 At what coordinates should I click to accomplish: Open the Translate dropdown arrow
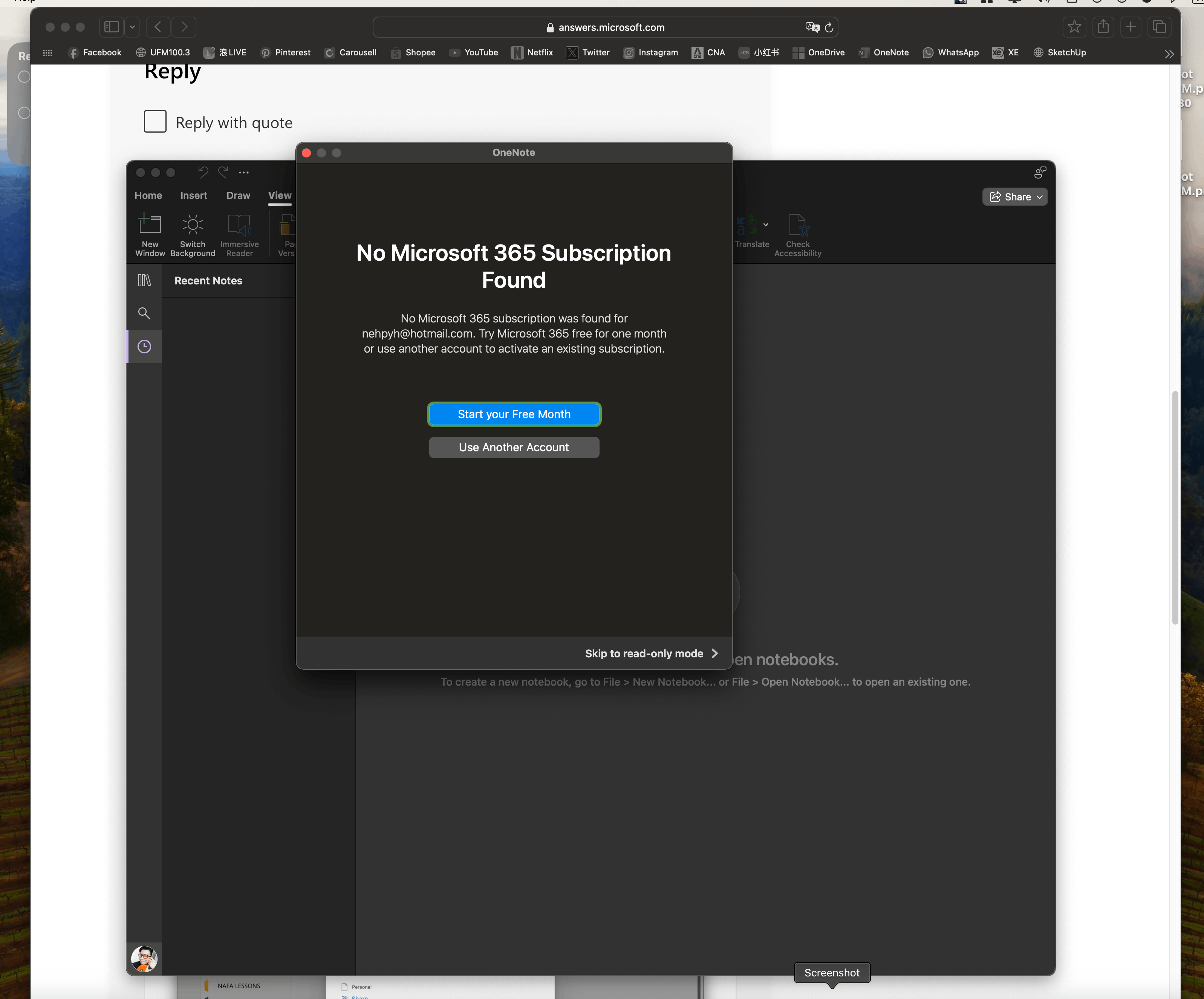(x=765, y=225)
